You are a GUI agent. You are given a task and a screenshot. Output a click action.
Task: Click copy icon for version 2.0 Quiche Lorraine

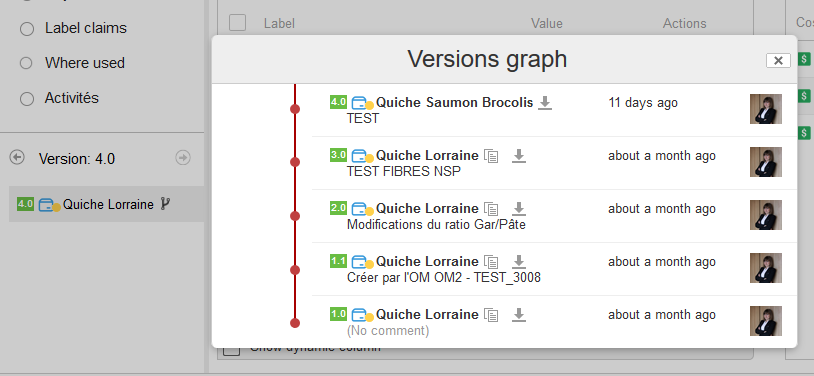click(491, 209)
